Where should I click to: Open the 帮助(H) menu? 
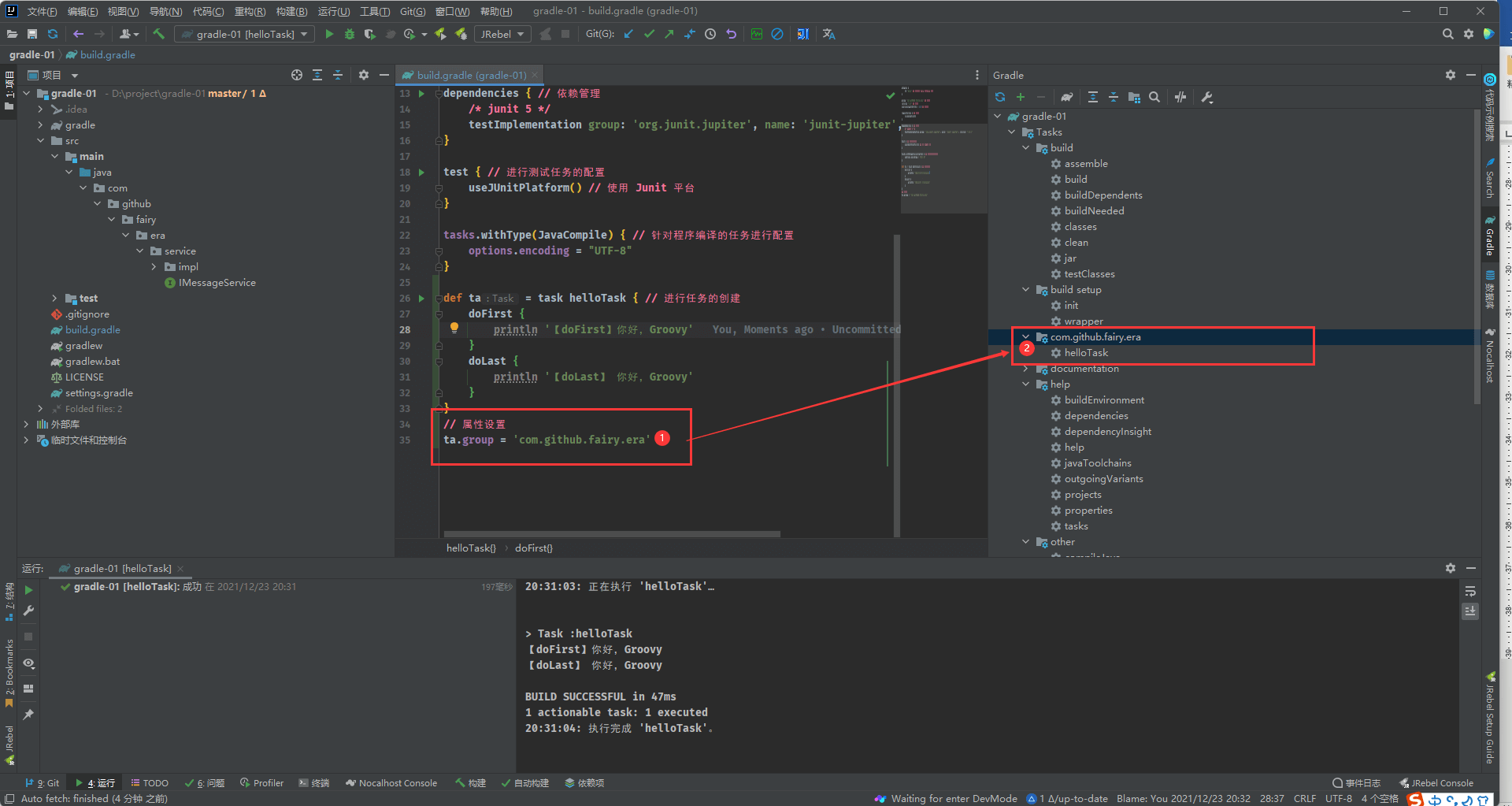[x=496, y=11]
